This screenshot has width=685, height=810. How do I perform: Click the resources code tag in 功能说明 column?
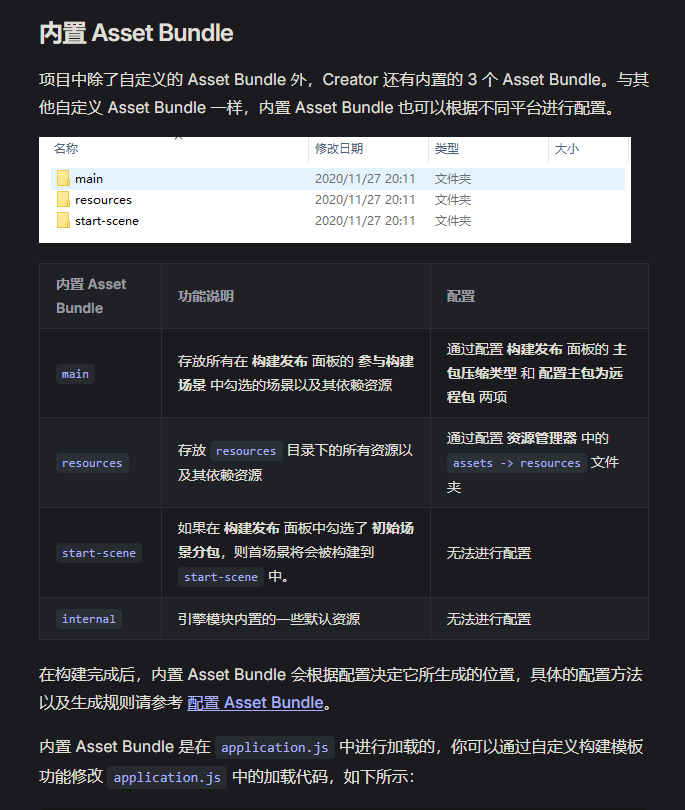(x=246, y=451)
